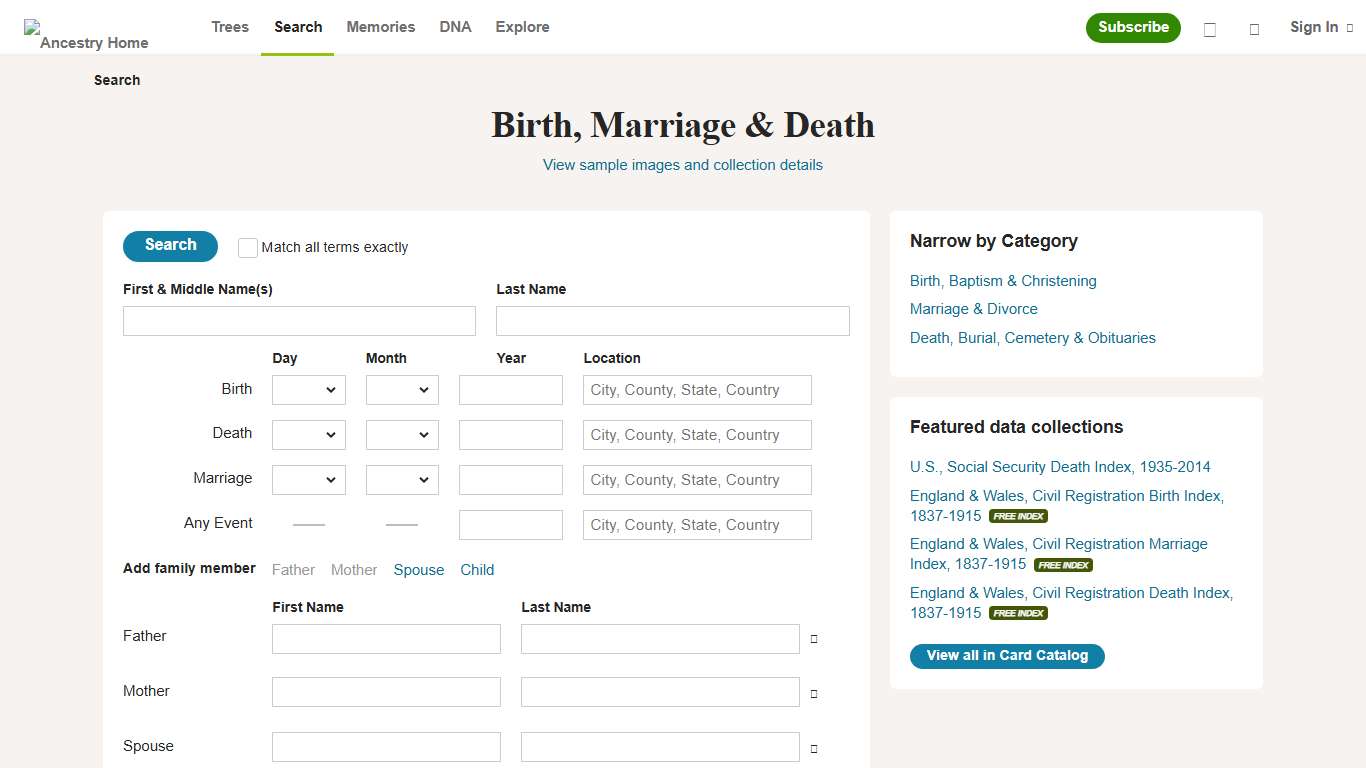The image size is (1366, 768).
Task: Open the Birth day dropdown
Action: [x=308, y=389]
